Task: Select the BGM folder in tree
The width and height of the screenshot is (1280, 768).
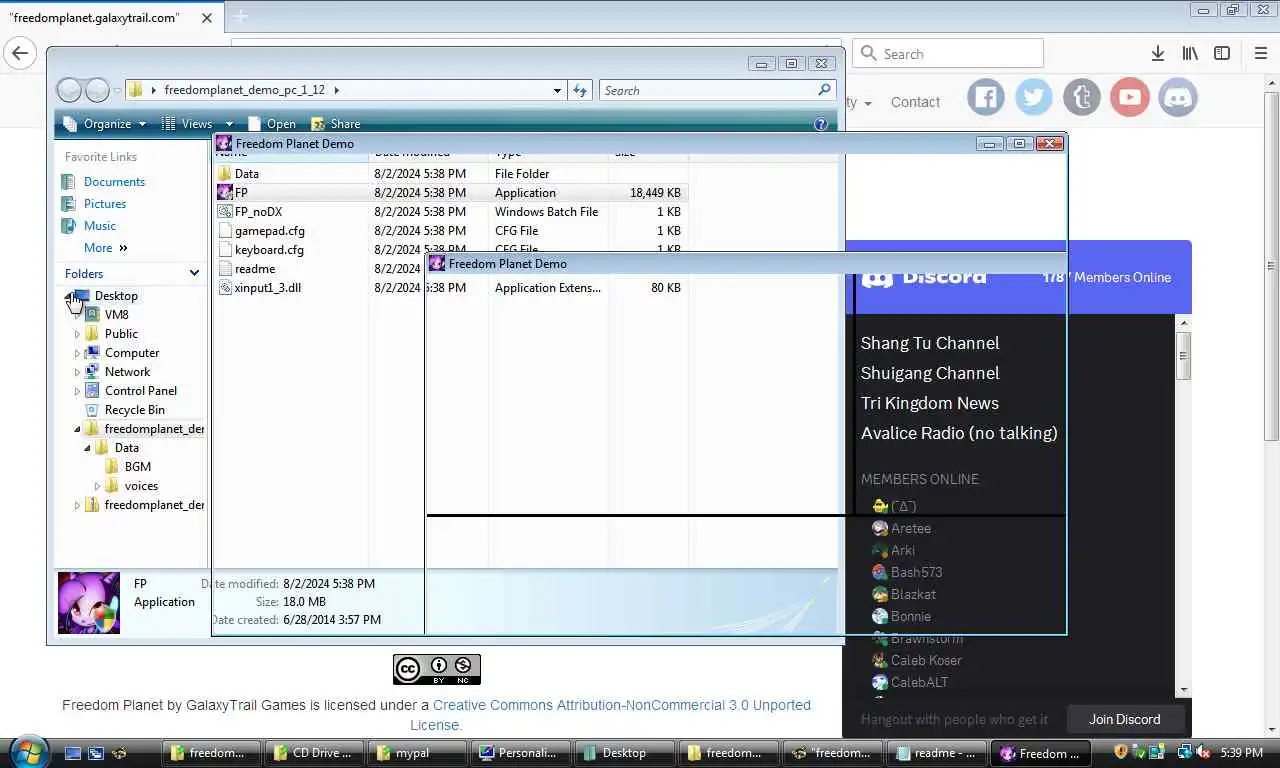Action: pyautogui.click(x=137, y=467)
